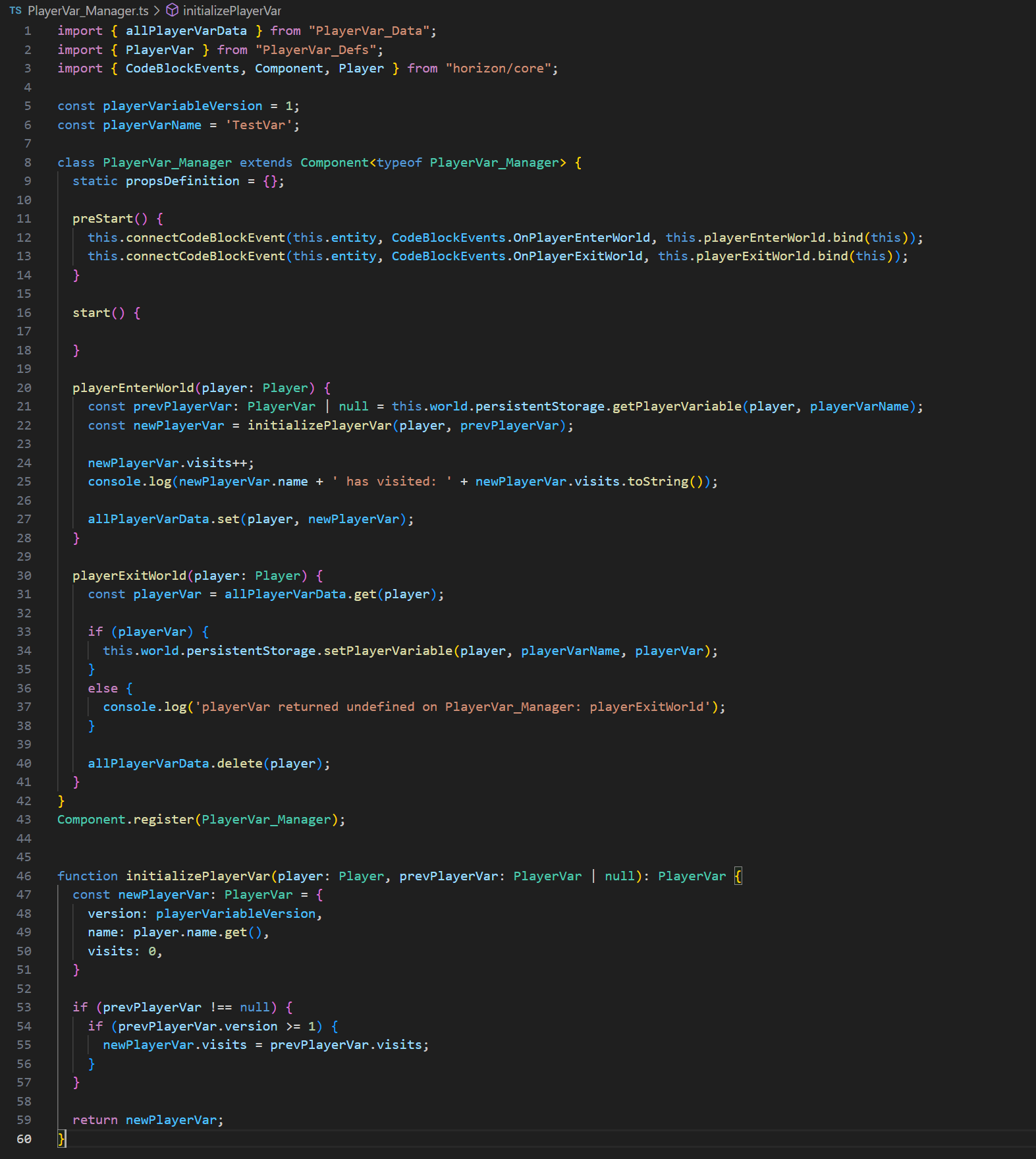Click line number 8 in gutter
Screen dimensions: 1036x1159
[28, 163]
